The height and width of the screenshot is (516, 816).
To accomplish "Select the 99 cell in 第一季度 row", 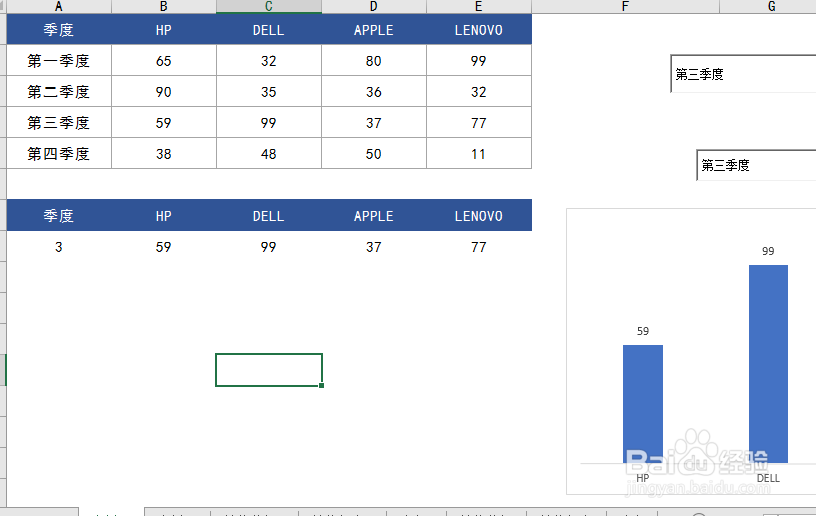I will pyautogui.click(x=479, y=61).
